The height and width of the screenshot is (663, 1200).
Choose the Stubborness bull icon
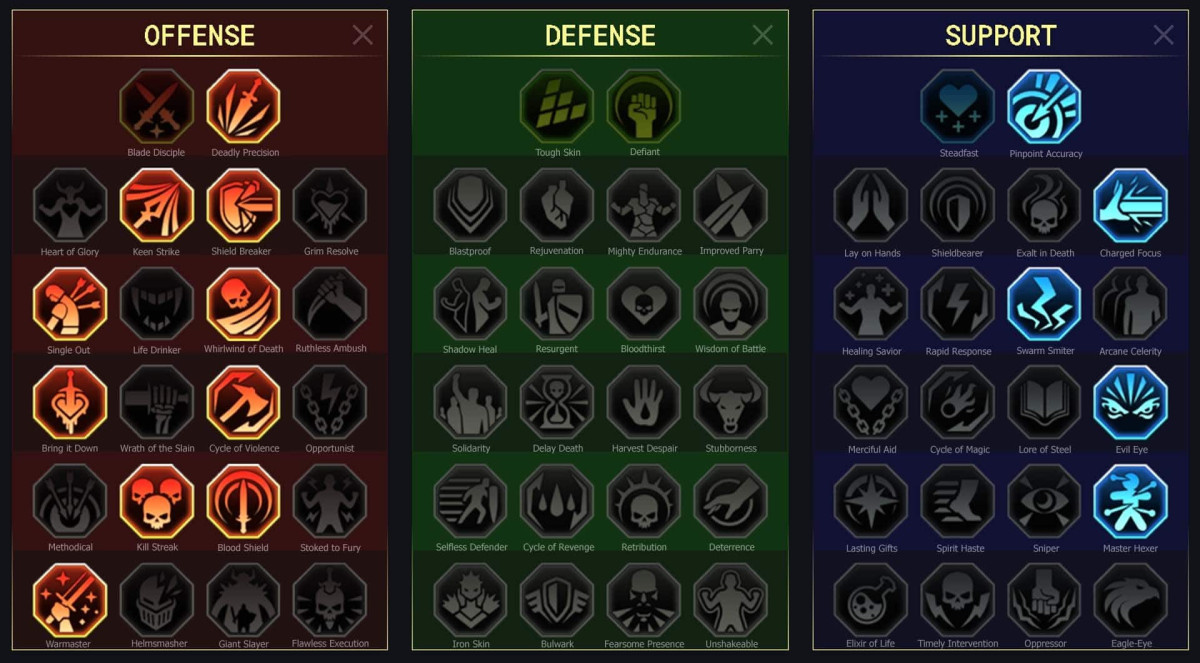coord(731,402)
